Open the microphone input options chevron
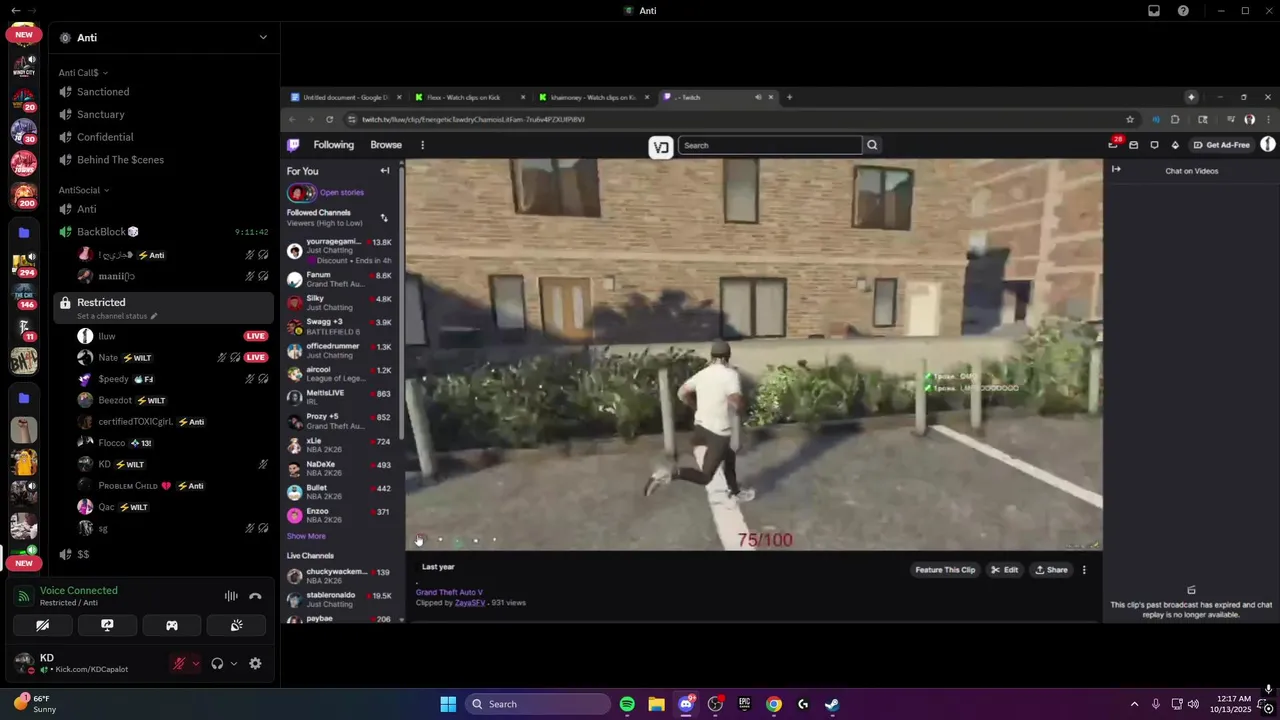1280x720 pixels. click(196, 663)
